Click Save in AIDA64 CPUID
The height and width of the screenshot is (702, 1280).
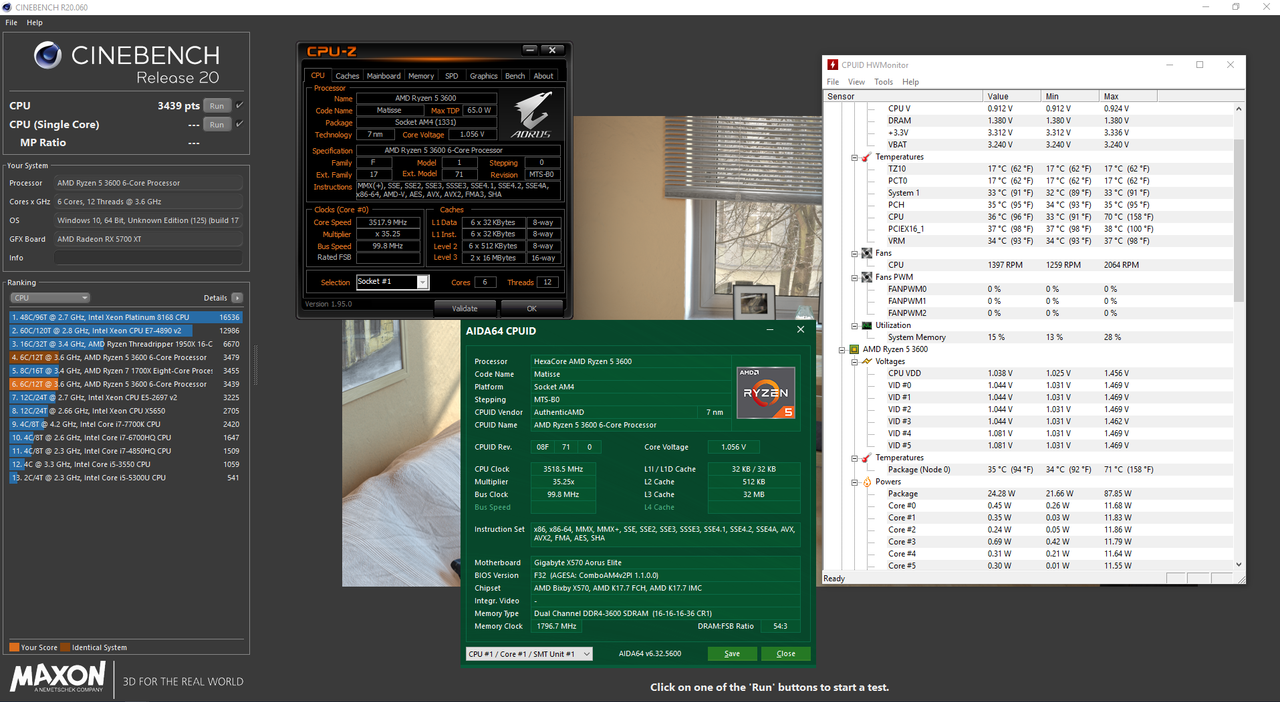(732, 654)
